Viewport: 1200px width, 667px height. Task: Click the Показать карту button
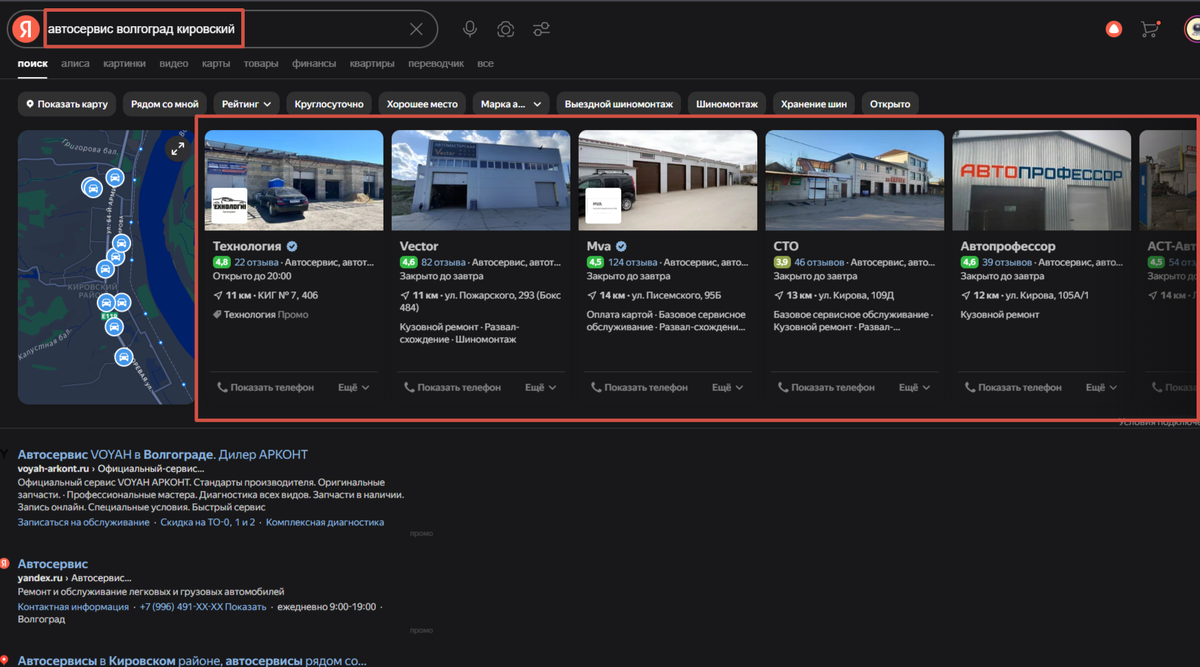click(x=67, y=104)
